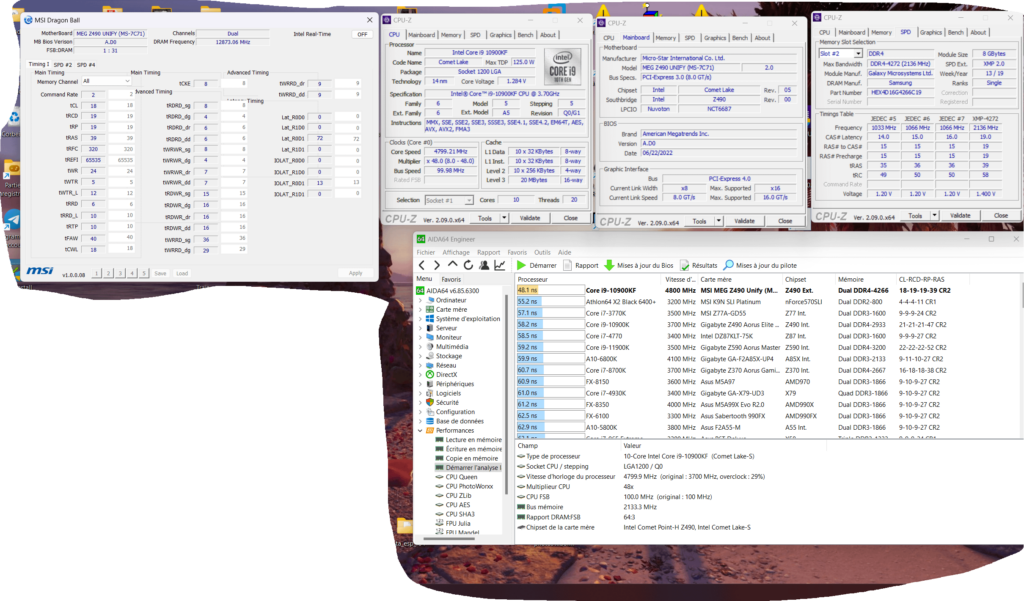Click the AIDA64 graph chart toolbar icon

point(500,265)
